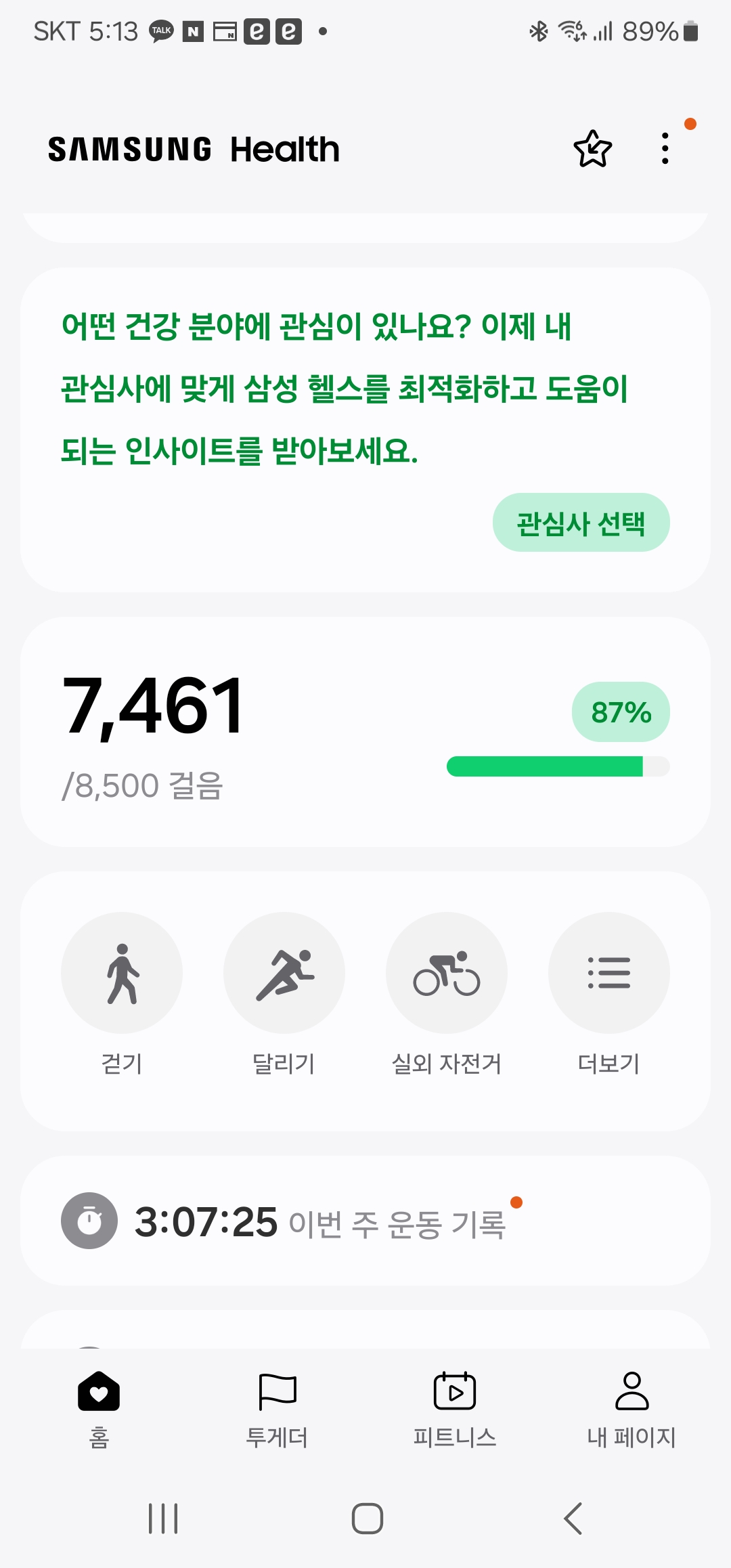The width and height of the screenshot is (731, 1568).
Task: Open the three-dot more options menu
Action: [665, 149]
